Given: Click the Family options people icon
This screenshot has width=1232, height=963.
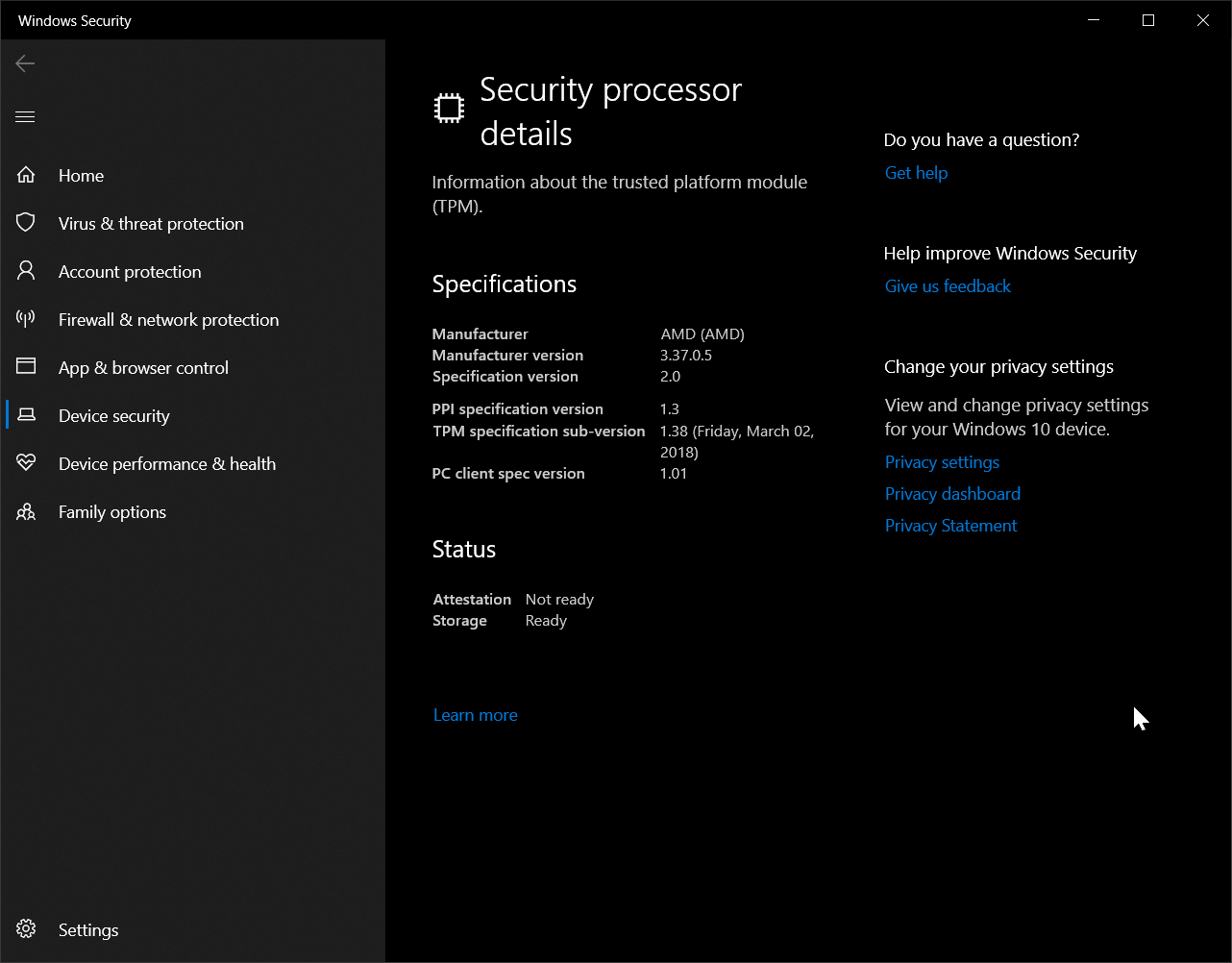Looking at the screenshot, I should [26, 512].
